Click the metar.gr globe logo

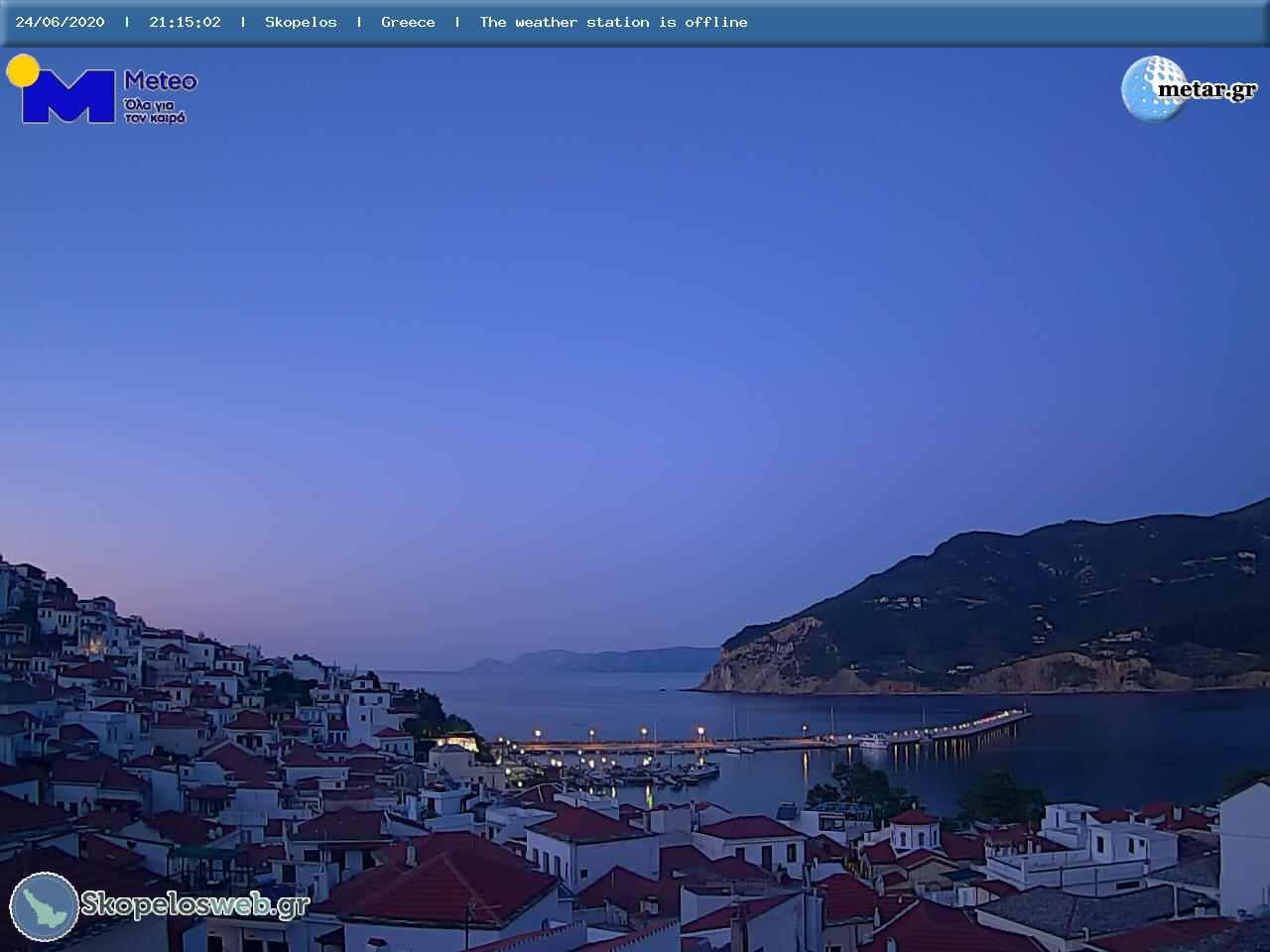[x=1189, y=89]
